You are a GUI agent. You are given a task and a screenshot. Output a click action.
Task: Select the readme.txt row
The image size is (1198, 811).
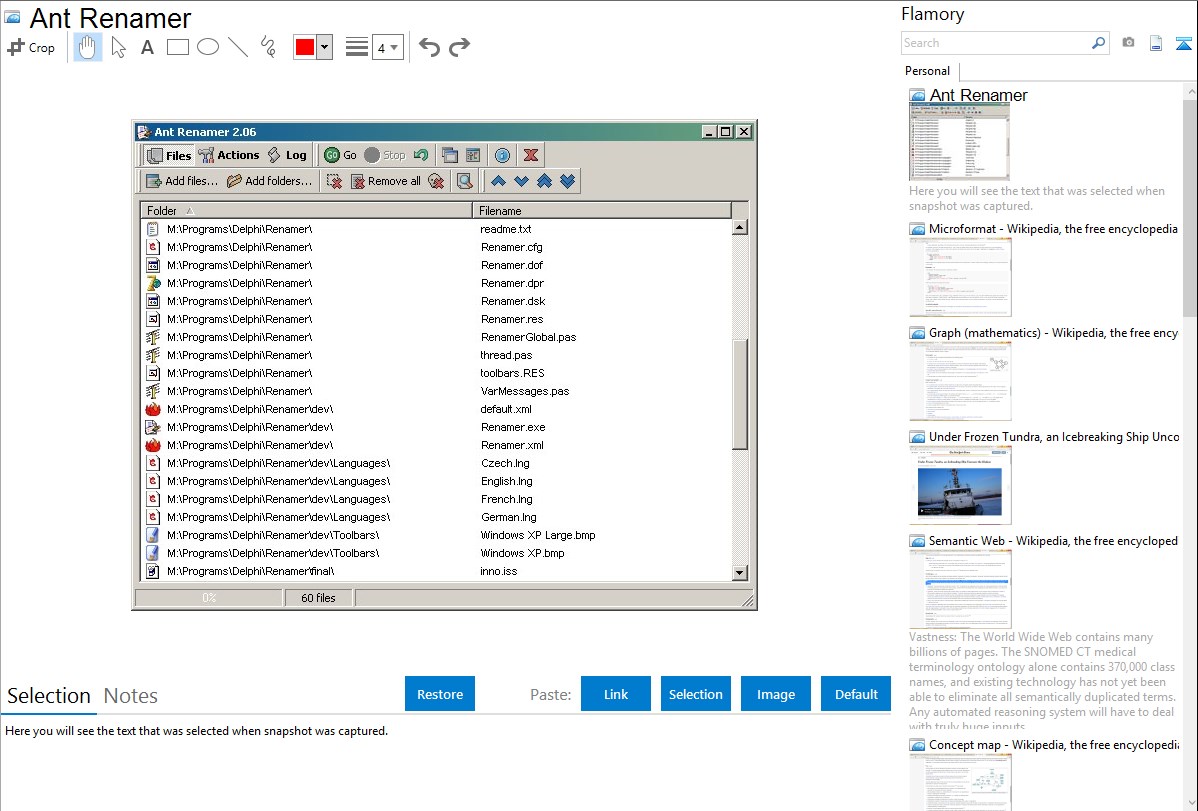(x=436, y=229)
